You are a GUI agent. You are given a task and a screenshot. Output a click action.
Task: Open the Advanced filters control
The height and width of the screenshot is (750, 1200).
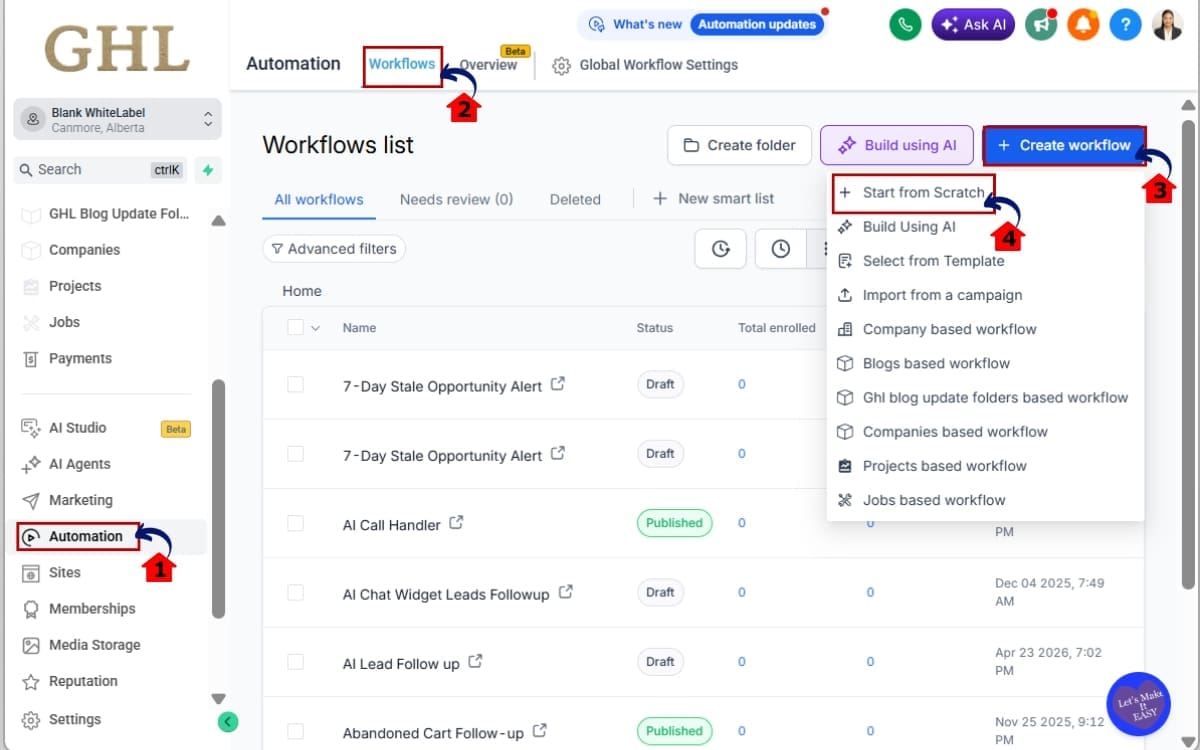tap(334, 249)
